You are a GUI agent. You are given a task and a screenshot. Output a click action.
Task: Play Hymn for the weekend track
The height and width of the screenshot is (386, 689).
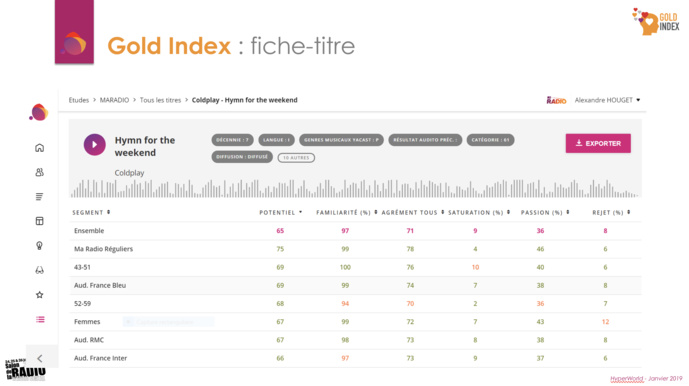point(94,145)
